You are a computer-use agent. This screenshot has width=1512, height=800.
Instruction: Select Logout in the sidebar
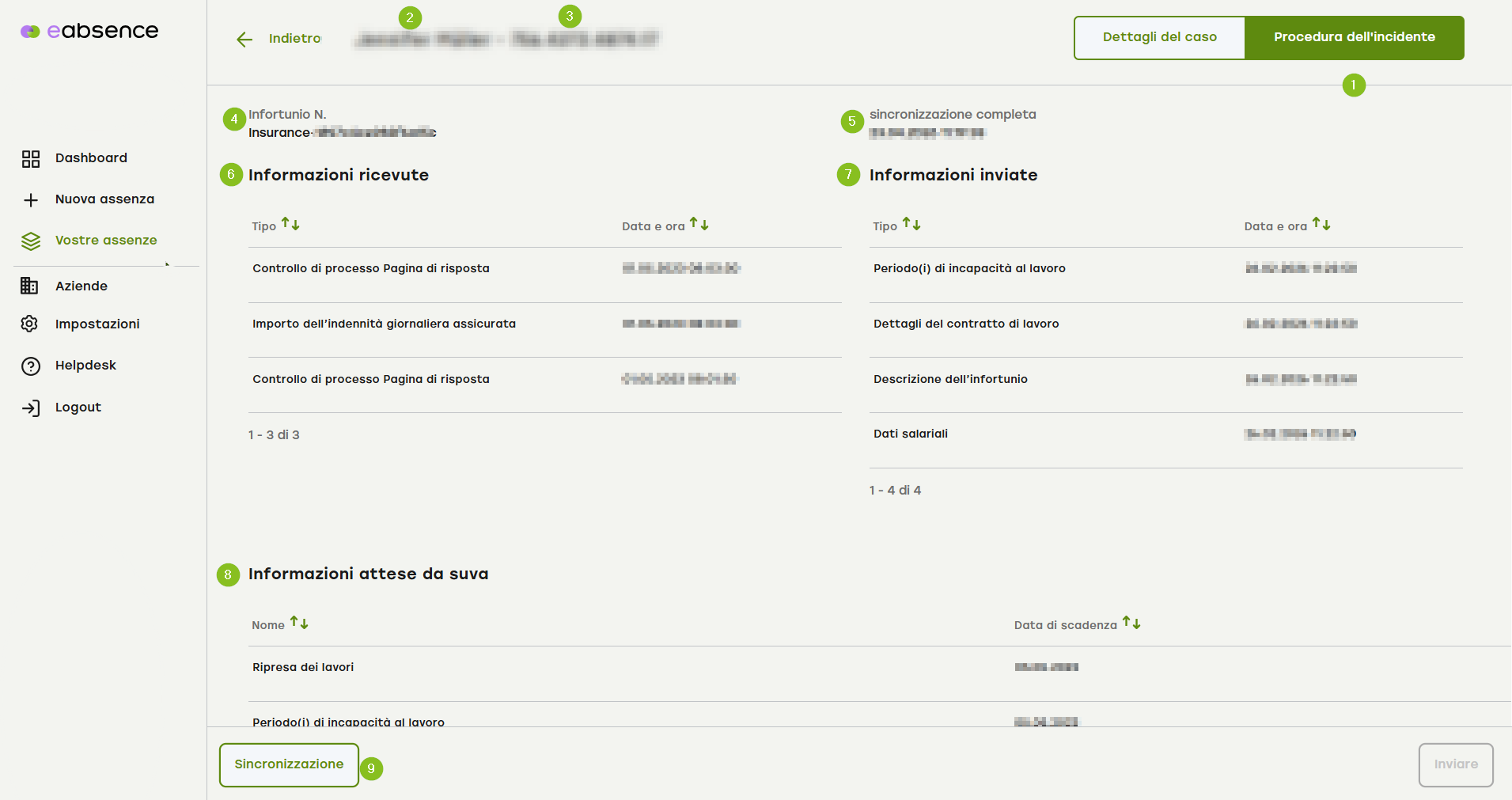78,408
